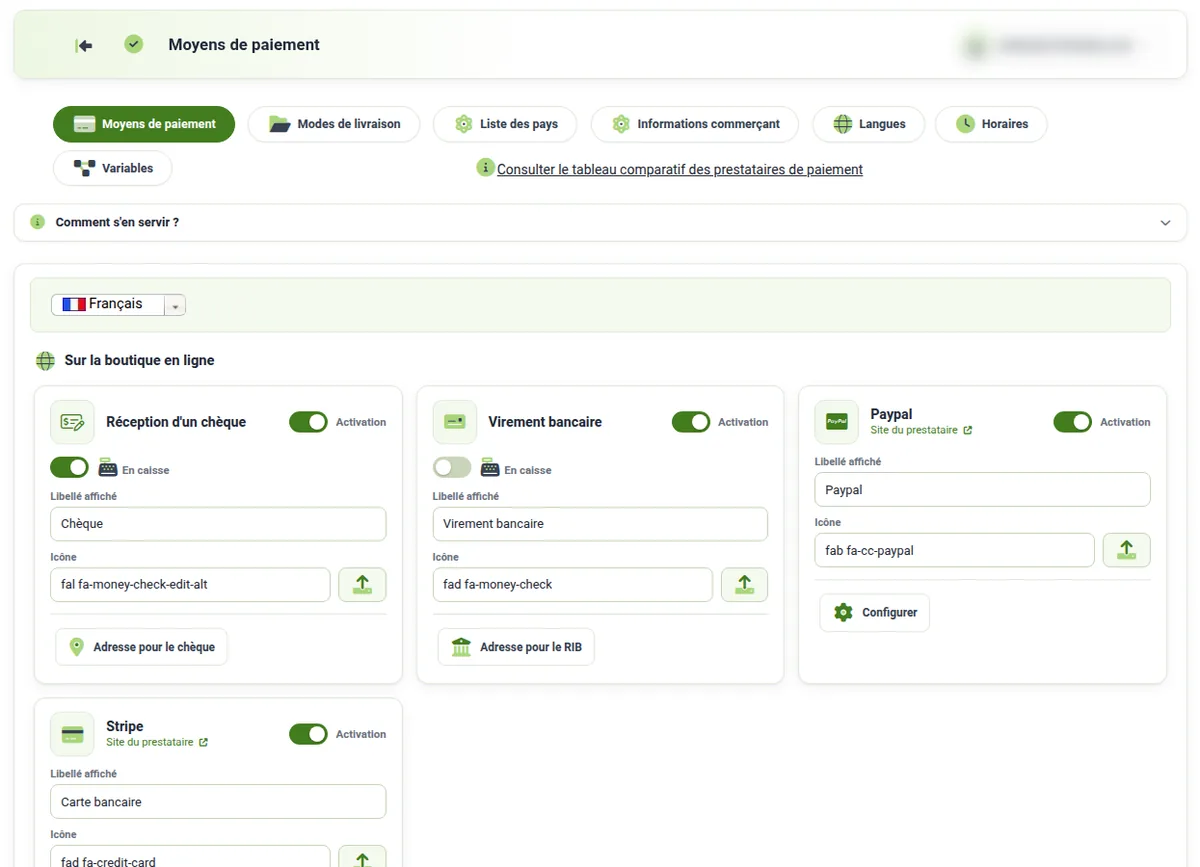Click the info icon beside the comparison link

[x=485, y=167]
